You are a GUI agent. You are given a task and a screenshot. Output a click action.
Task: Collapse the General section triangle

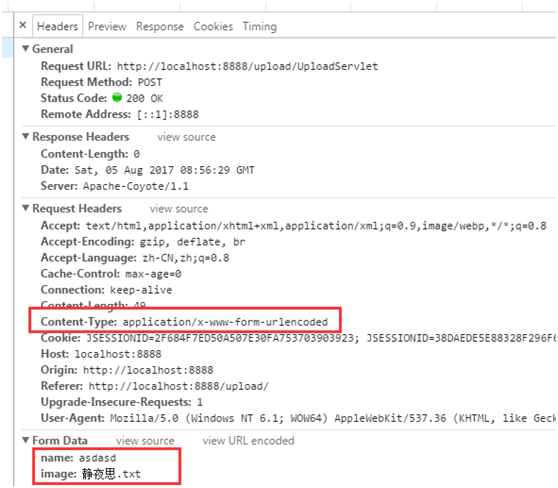pos(26,48)
